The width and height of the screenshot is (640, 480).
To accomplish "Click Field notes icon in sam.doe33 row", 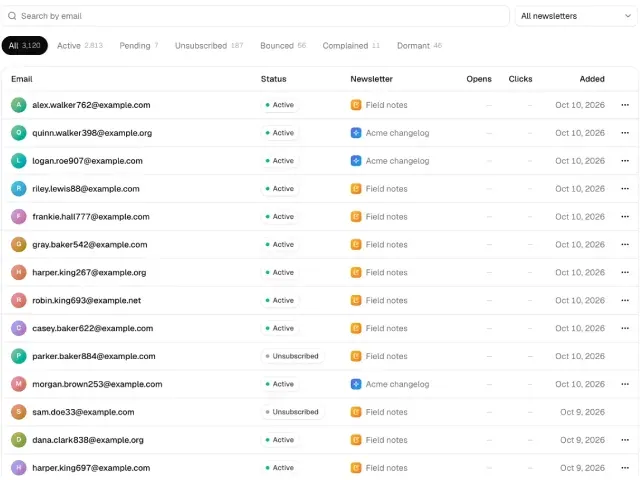I will pyautogui.click(x=356, y=412).
